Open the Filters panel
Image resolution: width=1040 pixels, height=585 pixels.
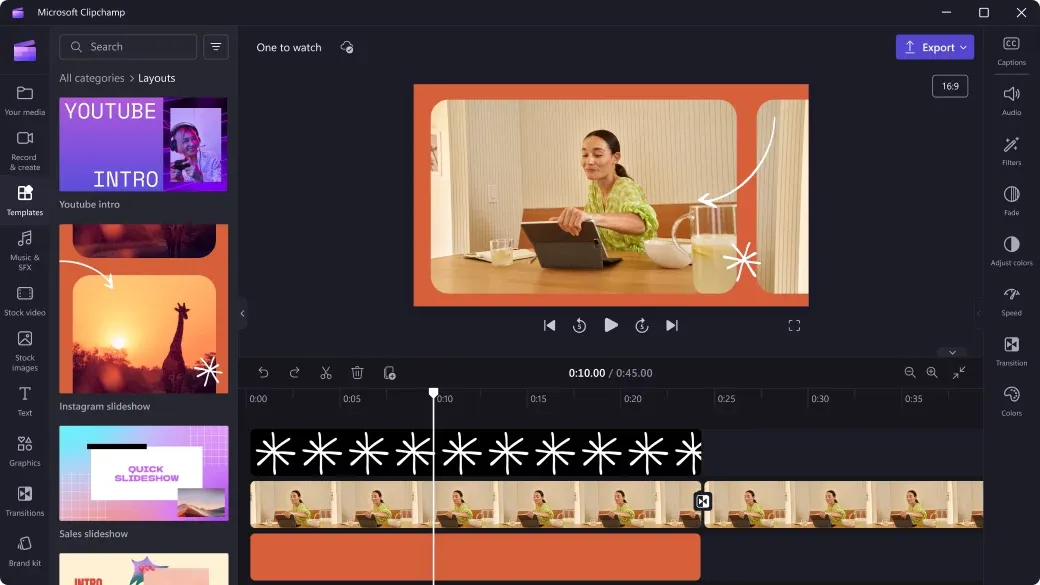click(1010, 149)
